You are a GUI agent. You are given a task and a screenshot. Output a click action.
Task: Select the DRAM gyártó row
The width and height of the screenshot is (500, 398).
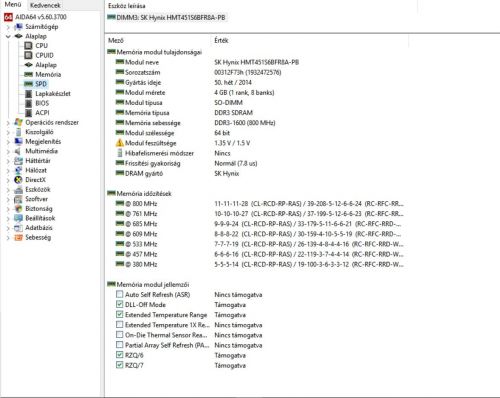pyautogui.click(x=177, y=173)
